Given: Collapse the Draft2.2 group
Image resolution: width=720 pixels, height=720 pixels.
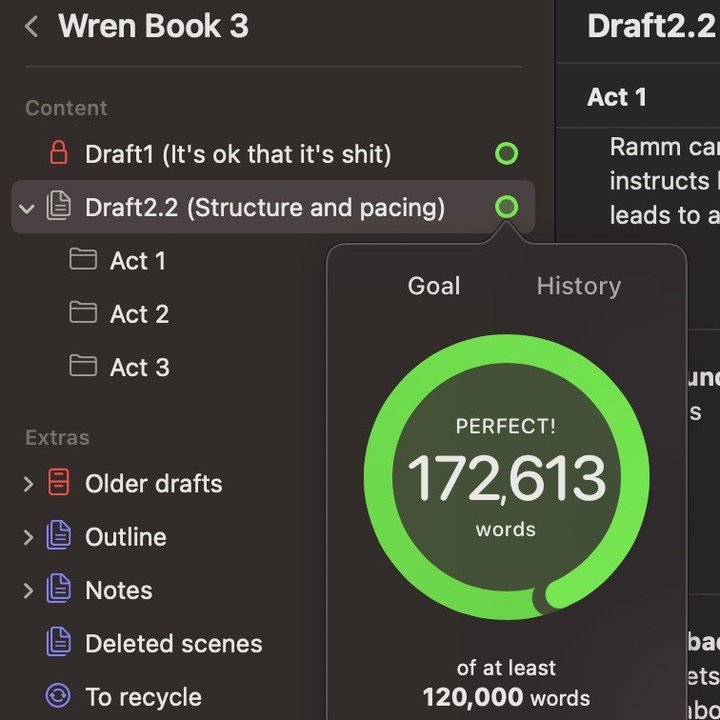Looking at the screenshot, I should pos(27,208).
